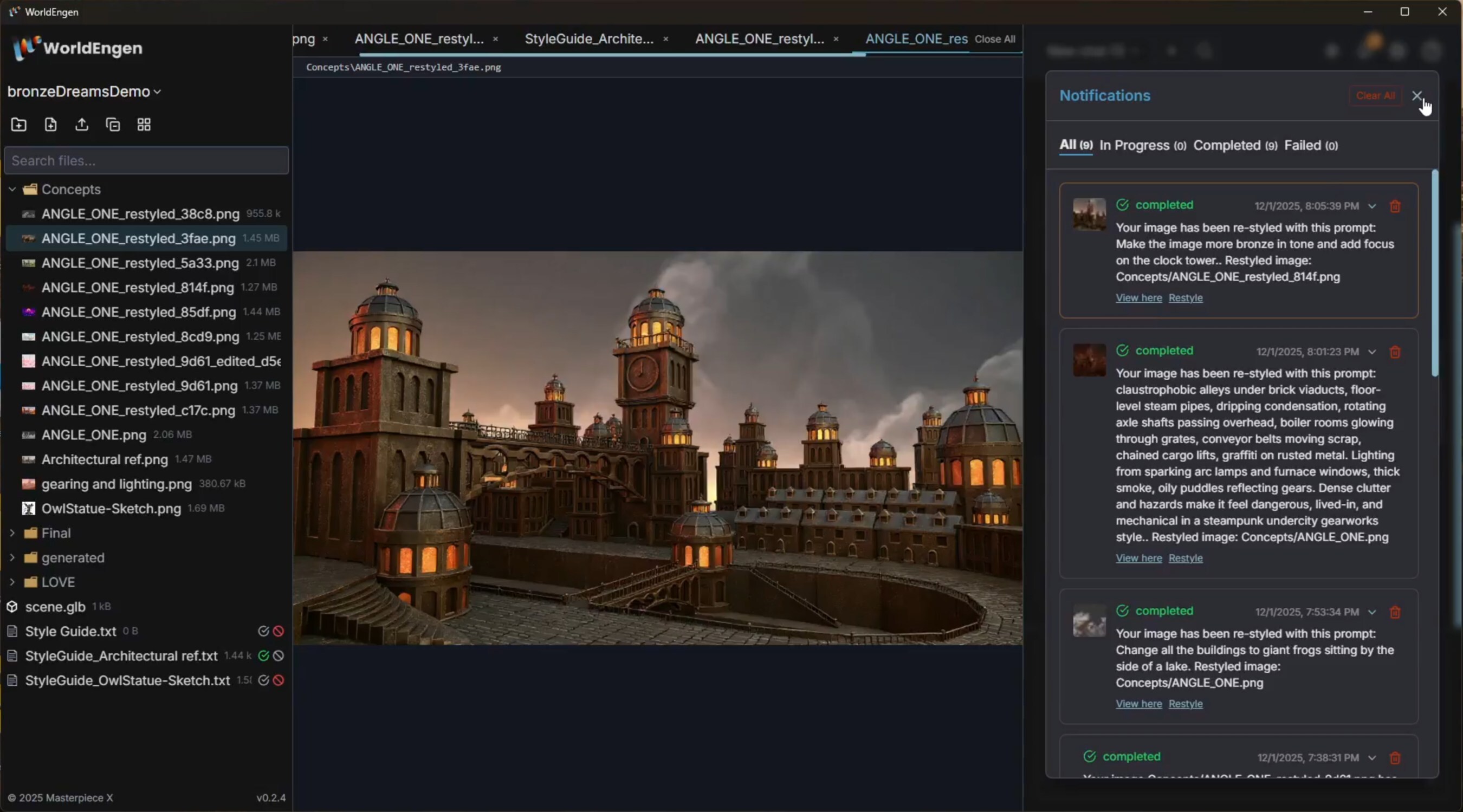Switch to the Completed notifications tab

pyautogui.click(x=1235, y=145)
